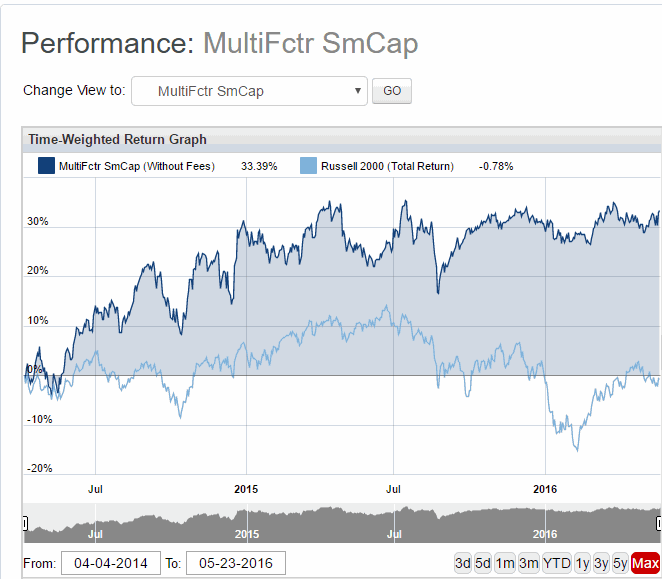Select the 1y range button
This screenshot has width=662, height=579.
tap(583, 563)
